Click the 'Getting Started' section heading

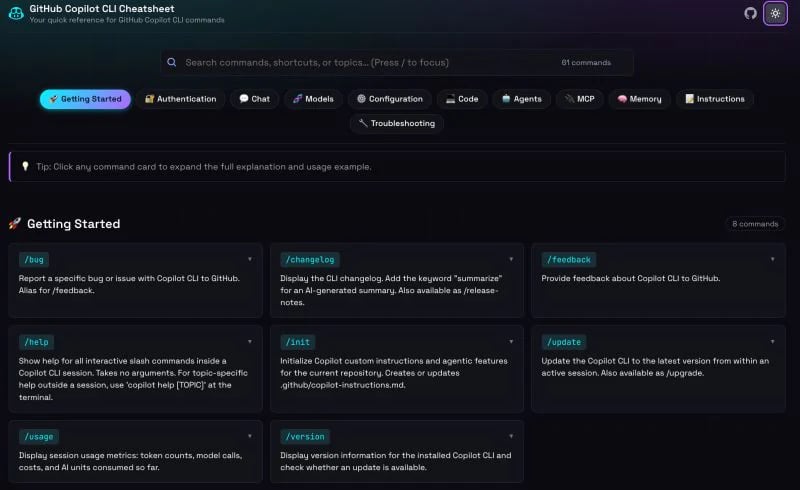tap(73, 224)
